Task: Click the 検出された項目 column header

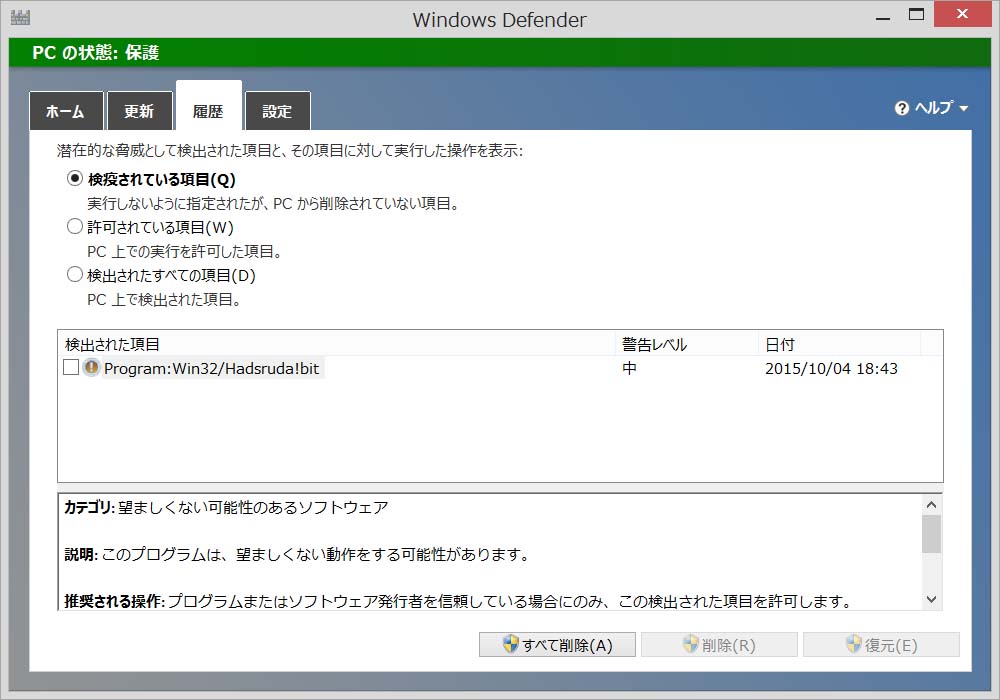Action: (337, 344)
